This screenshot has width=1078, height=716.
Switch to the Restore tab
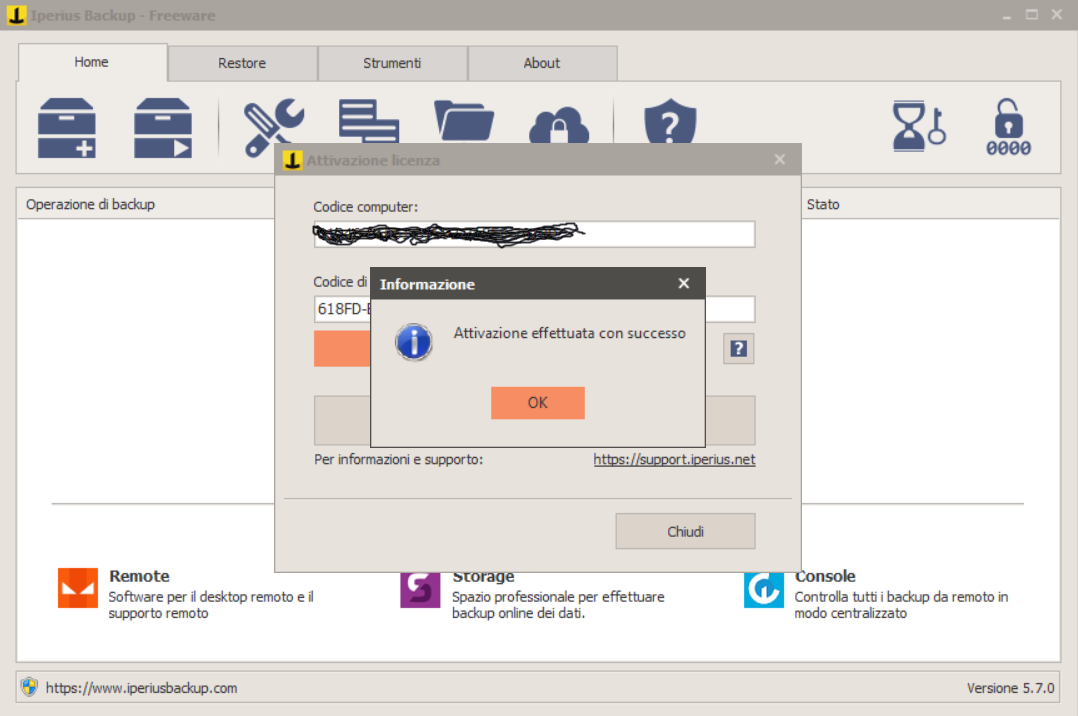pyautogui.click(x=242, y=63)
